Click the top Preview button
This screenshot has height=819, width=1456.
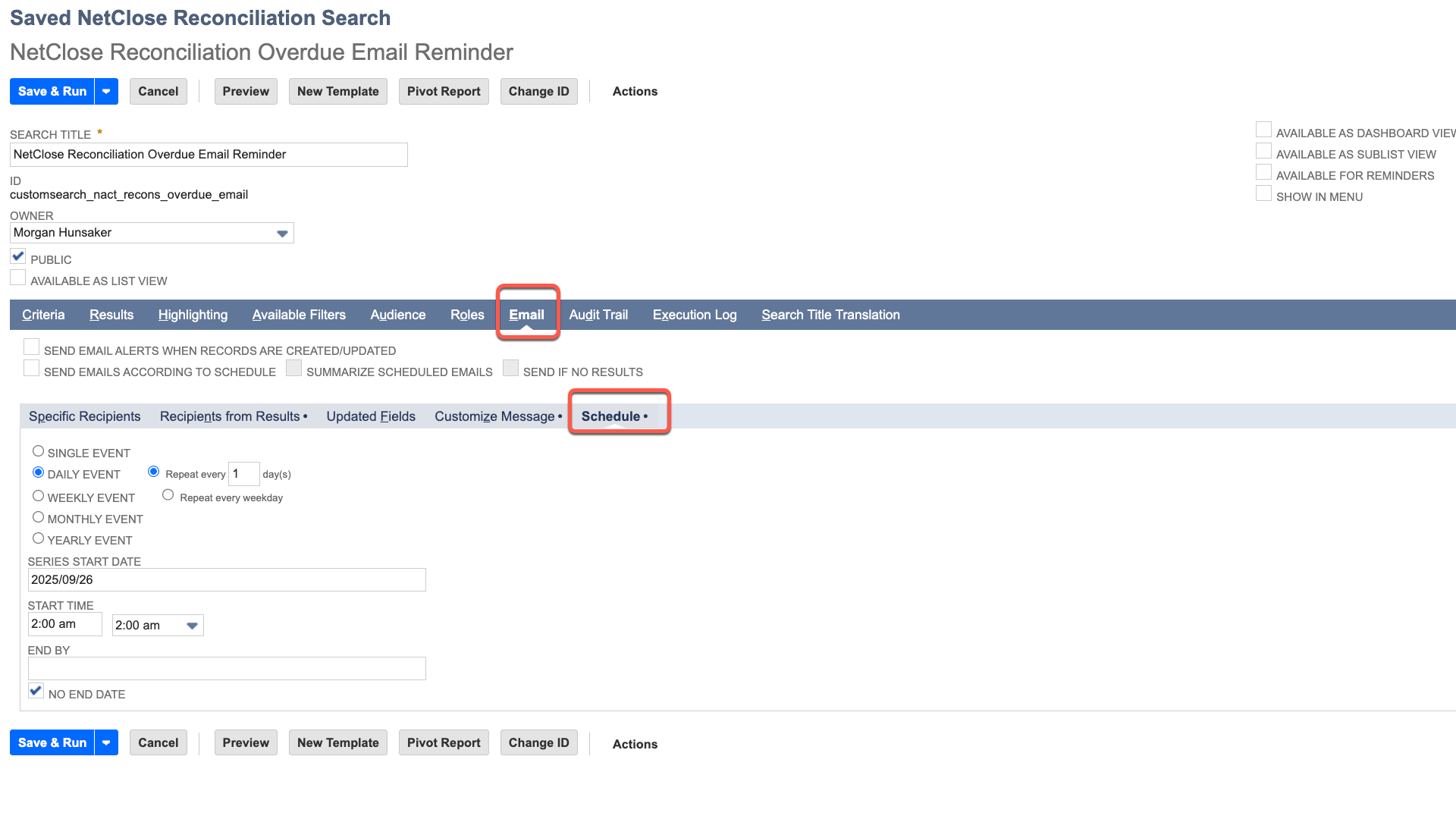[x=246, y=91]
